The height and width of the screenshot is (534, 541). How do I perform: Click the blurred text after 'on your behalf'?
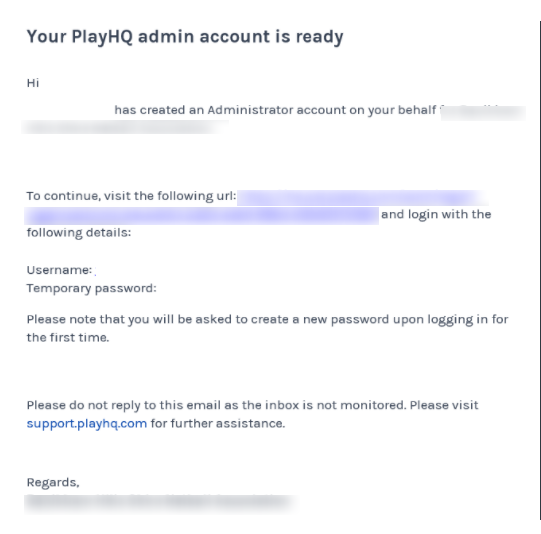pos(483,113)
